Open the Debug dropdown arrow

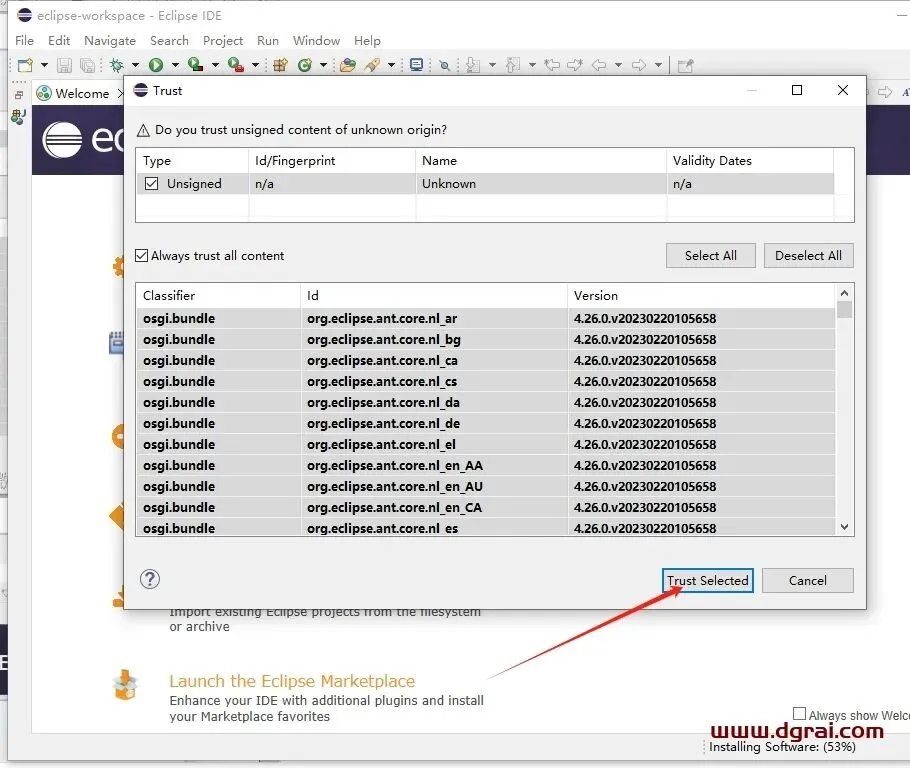point(135,65)
